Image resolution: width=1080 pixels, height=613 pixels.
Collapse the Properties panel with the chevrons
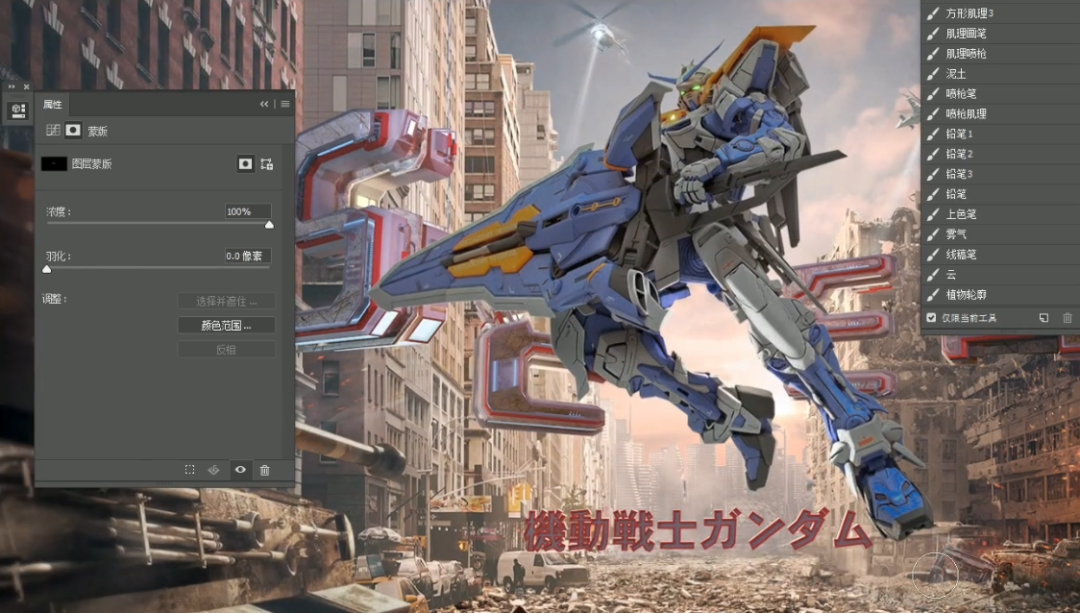click(x=264, y=104)
